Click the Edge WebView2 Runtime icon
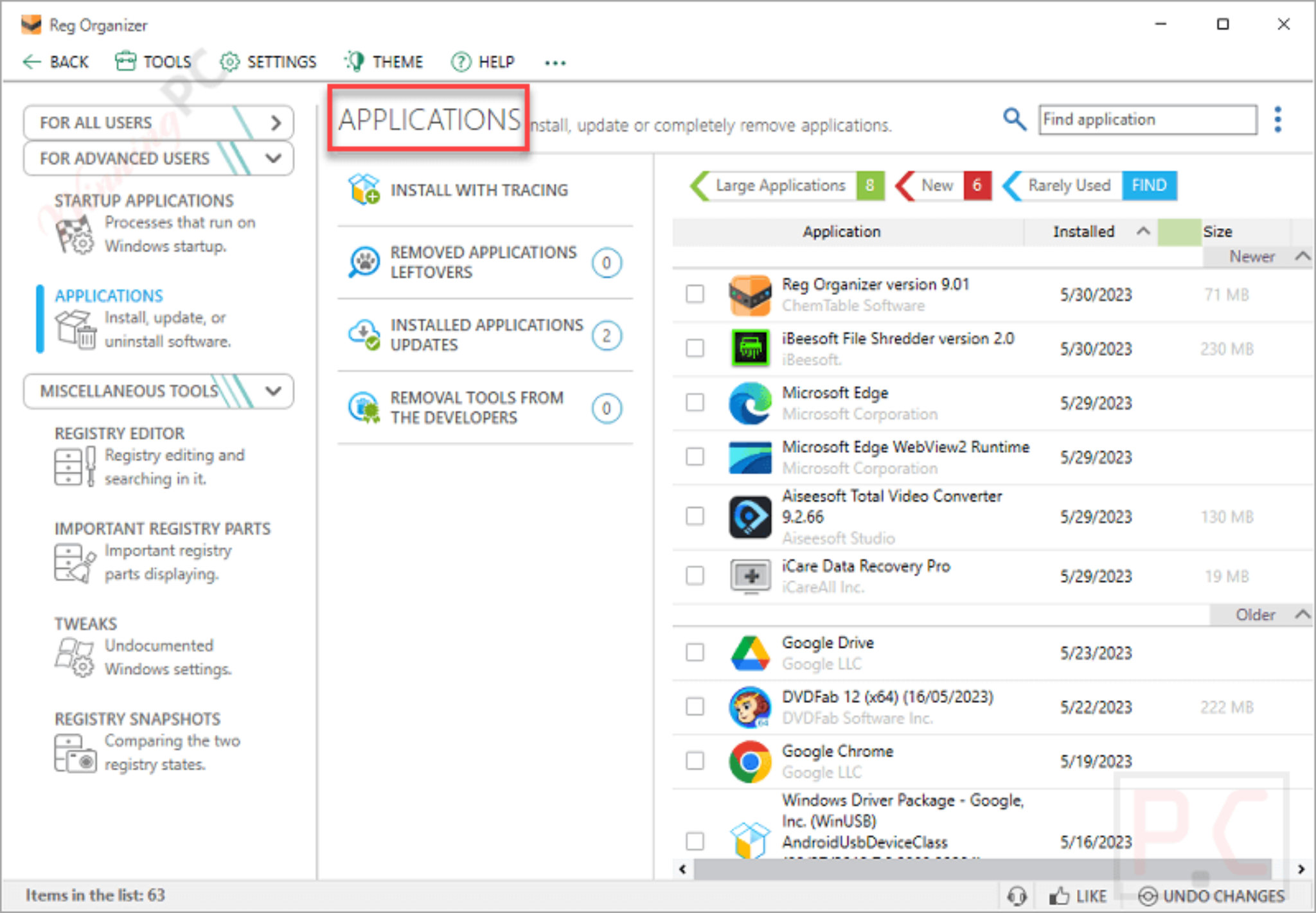The image size is (1316, 913). (750, 457)
